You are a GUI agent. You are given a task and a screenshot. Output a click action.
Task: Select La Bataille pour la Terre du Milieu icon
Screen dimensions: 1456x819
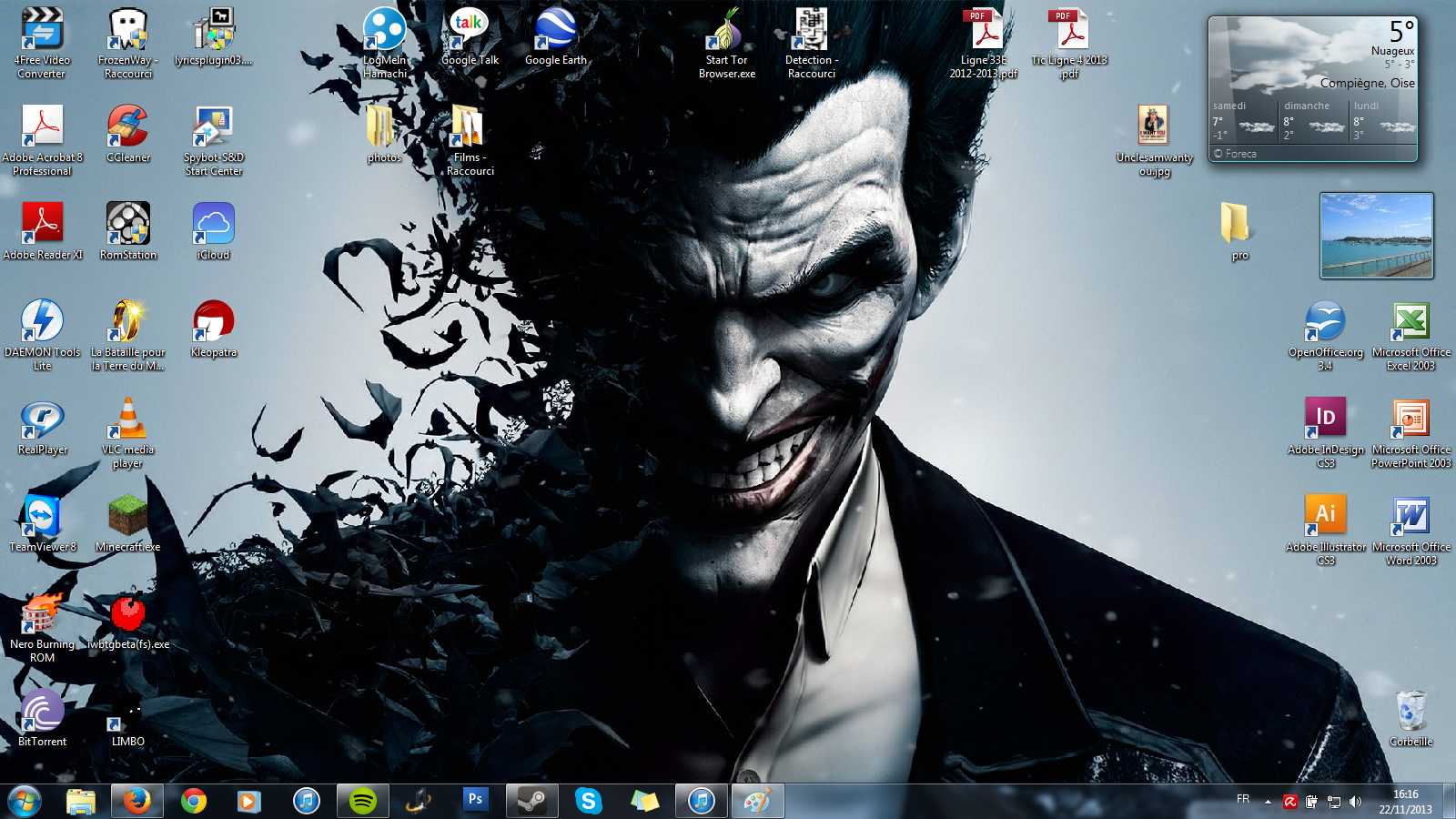(x=128, y=335)
